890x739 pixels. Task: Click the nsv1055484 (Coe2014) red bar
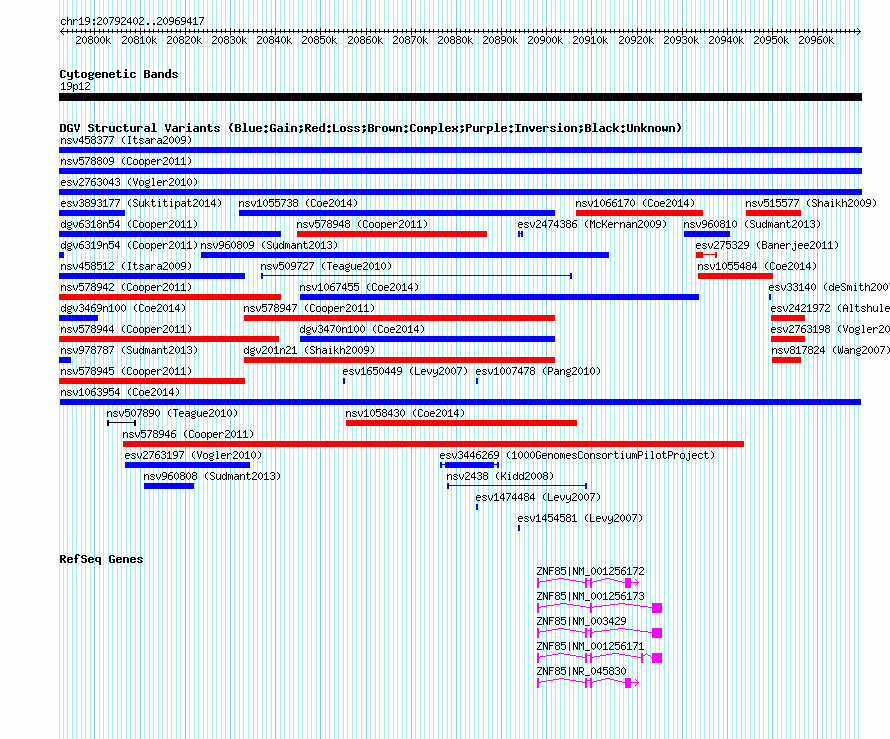pyautogui.click(x=735, y=276)
